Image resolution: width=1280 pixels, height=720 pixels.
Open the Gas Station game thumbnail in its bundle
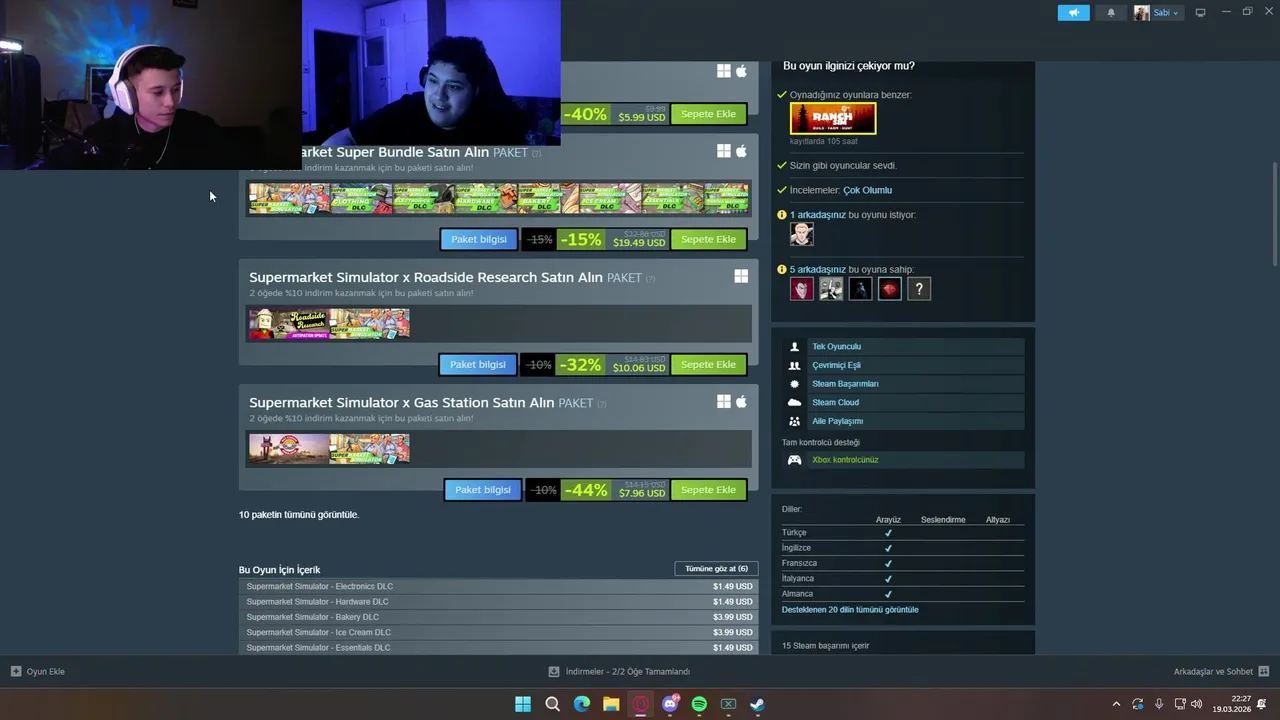click(x=289, y=449)
